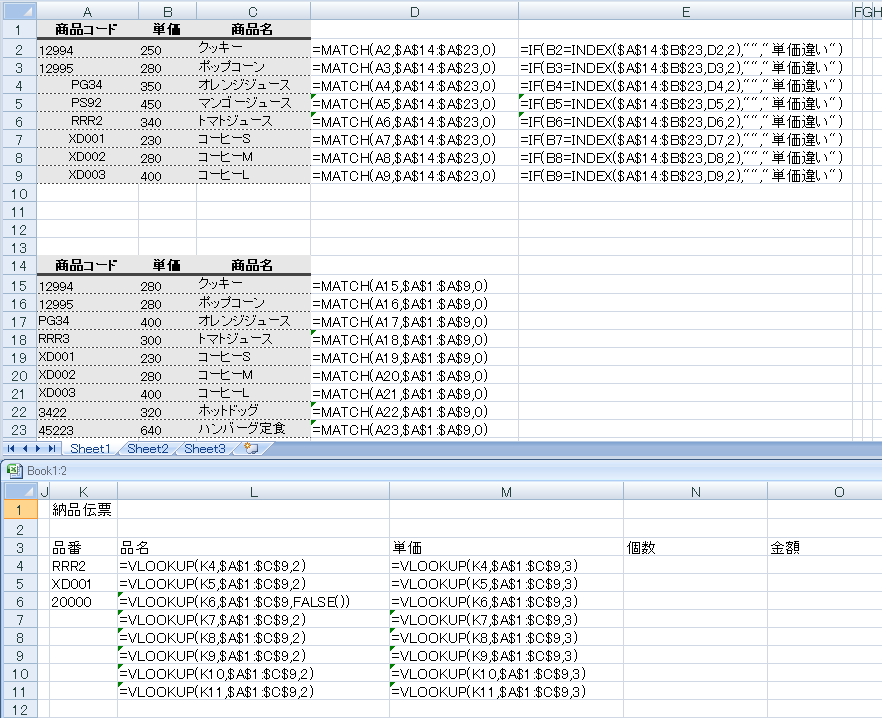Click the previous-sheet navigation arrow
The image size is (882, 718).
point(24,449)
